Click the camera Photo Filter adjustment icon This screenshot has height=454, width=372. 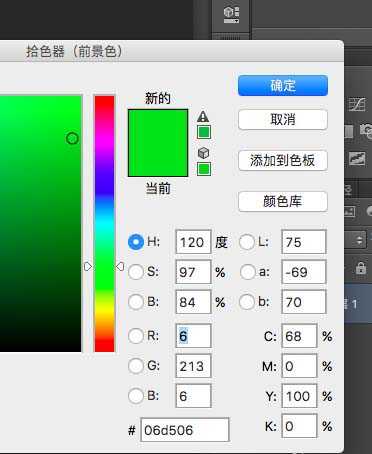coord(366,130)
